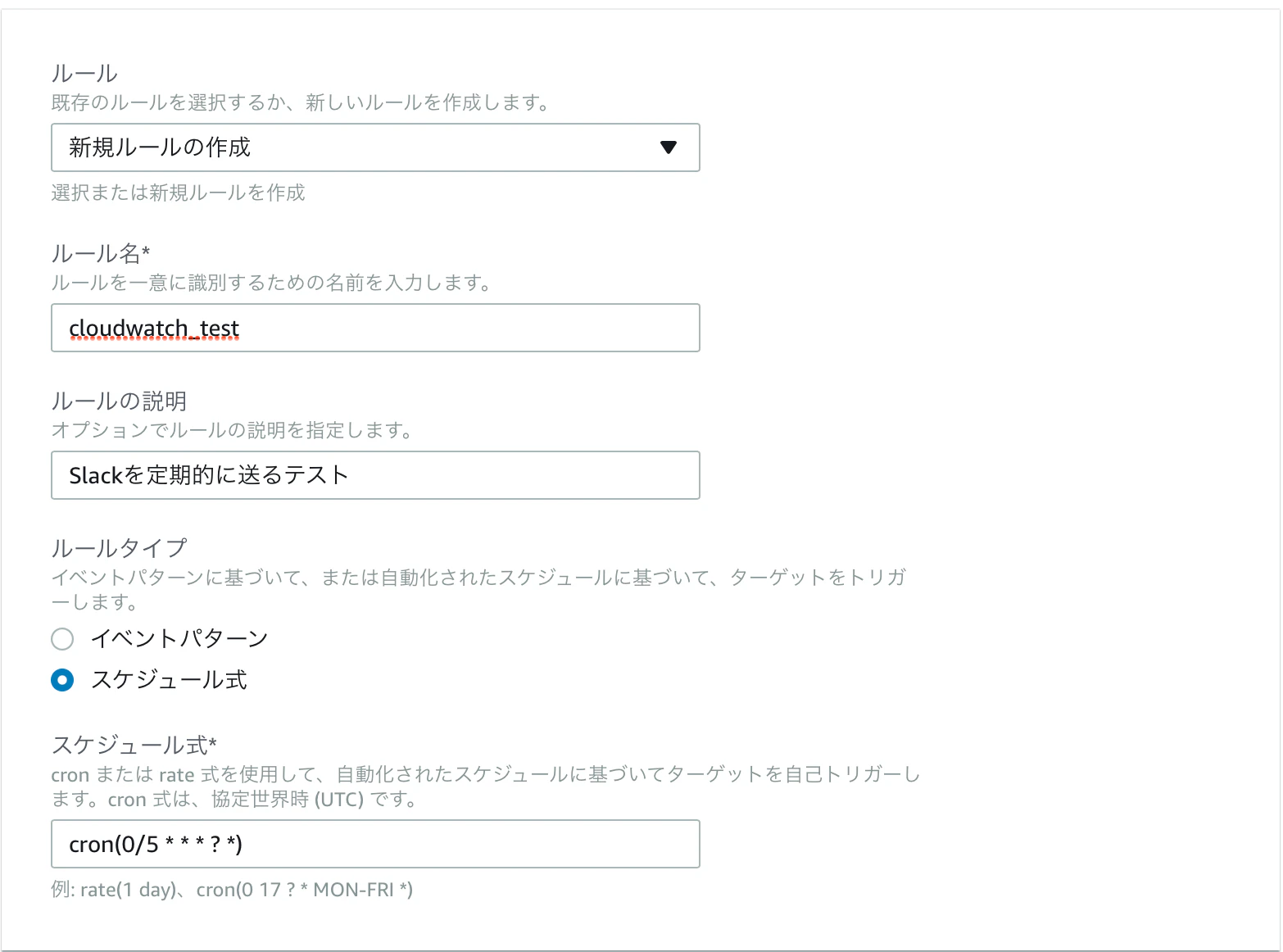This screenshot has width=1283, height=952.
Task: Click the ルールタイプ heading
Action: [x=120, y=548]
